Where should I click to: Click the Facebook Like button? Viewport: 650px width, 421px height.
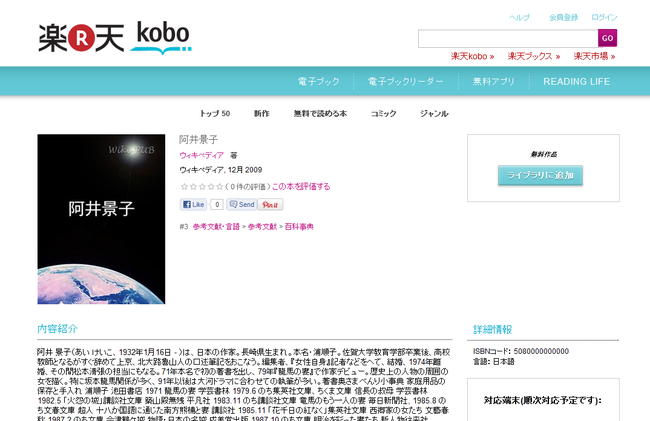(x=194, y=205)
